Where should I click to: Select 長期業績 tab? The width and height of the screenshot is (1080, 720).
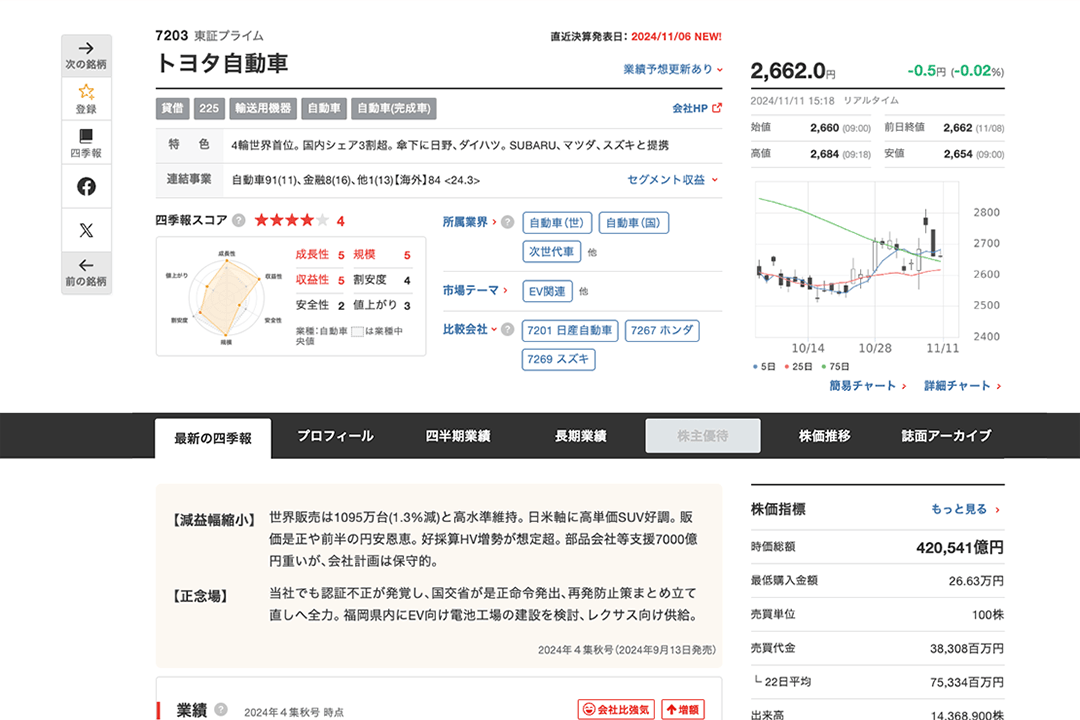click(x=580, y=436)
